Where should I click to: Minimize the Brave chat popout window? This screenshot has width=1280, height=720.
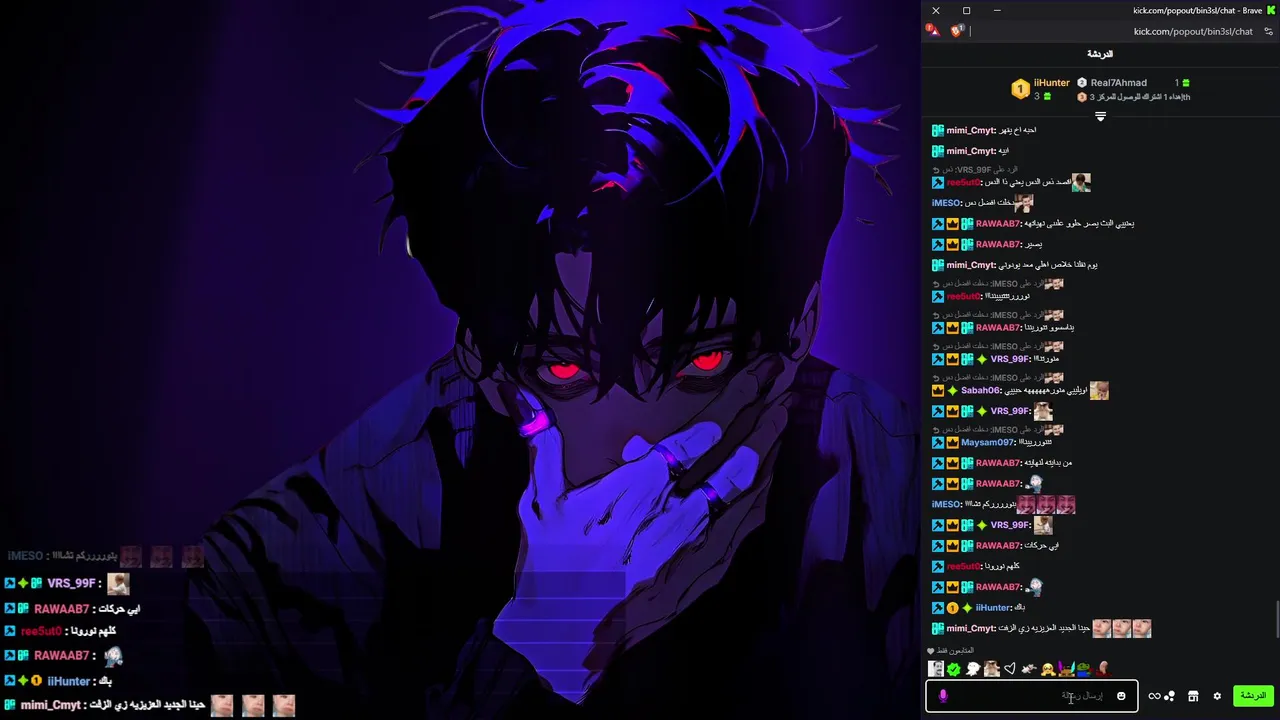click(x=997, y=10)
